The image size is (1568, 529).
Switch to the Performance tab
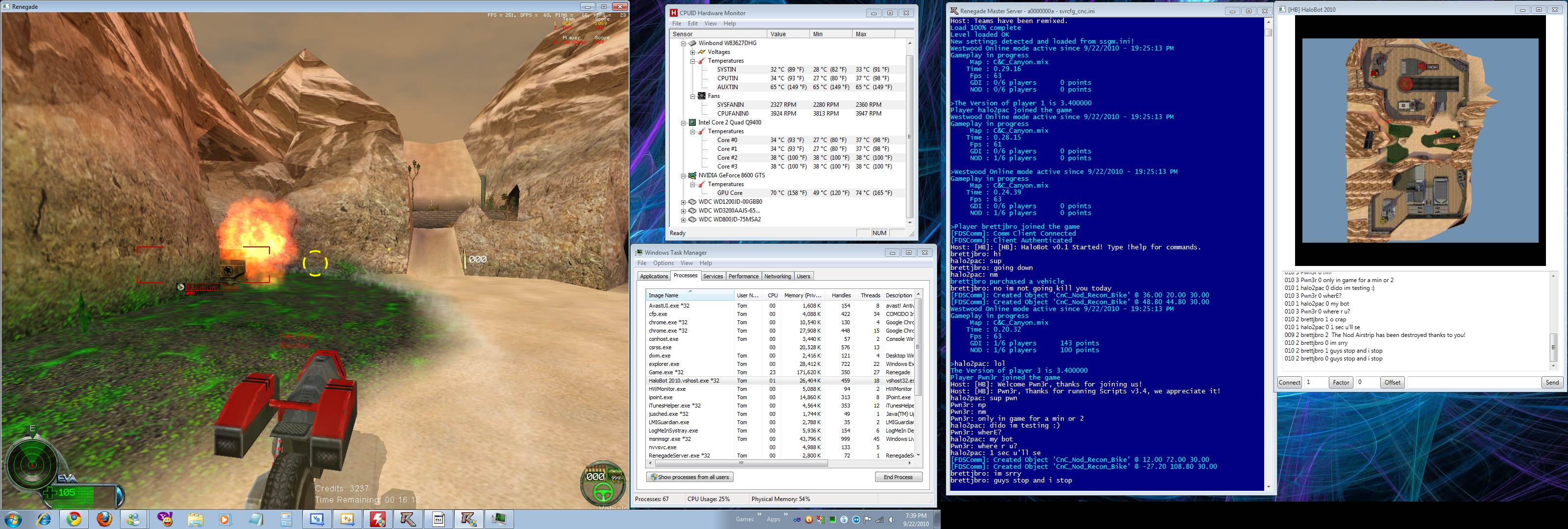(743, 276)
